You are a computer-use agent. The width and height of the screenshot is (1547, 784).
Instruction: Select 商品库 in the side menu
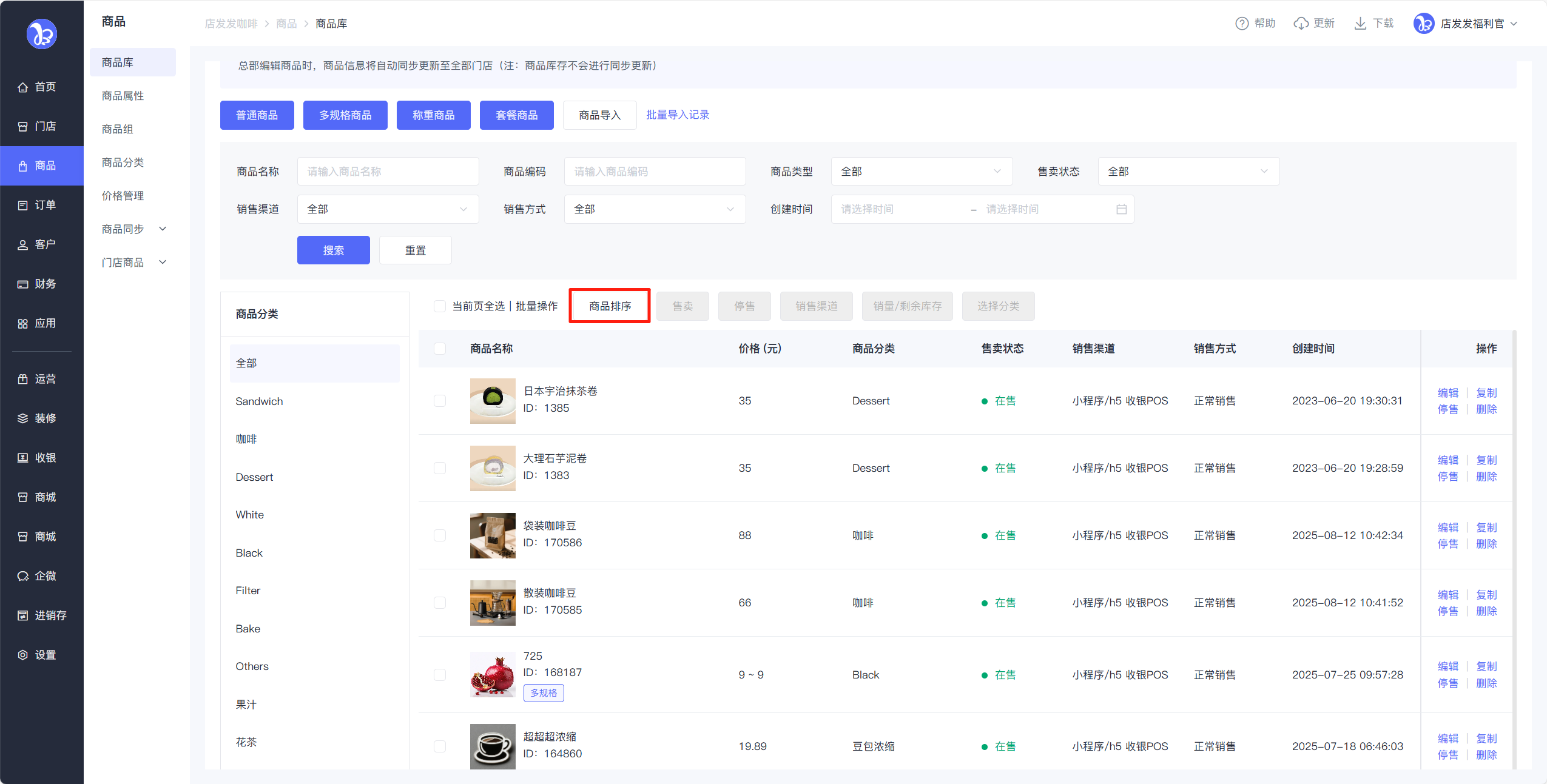tap(133, 62)
